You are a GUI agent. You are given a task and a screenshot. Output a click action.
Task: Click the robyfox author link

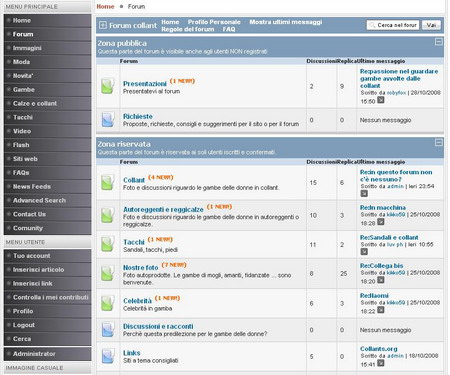pyautogui.click(x=396, y=93)
